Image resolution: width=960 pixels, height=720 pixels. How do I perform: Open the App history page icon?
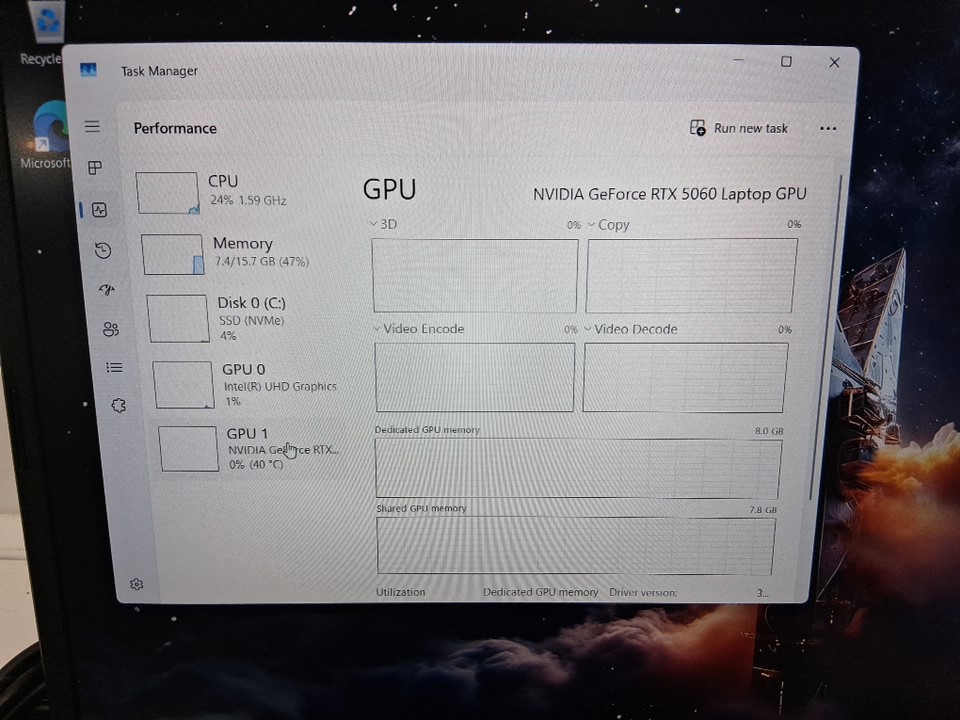point(103,251)
